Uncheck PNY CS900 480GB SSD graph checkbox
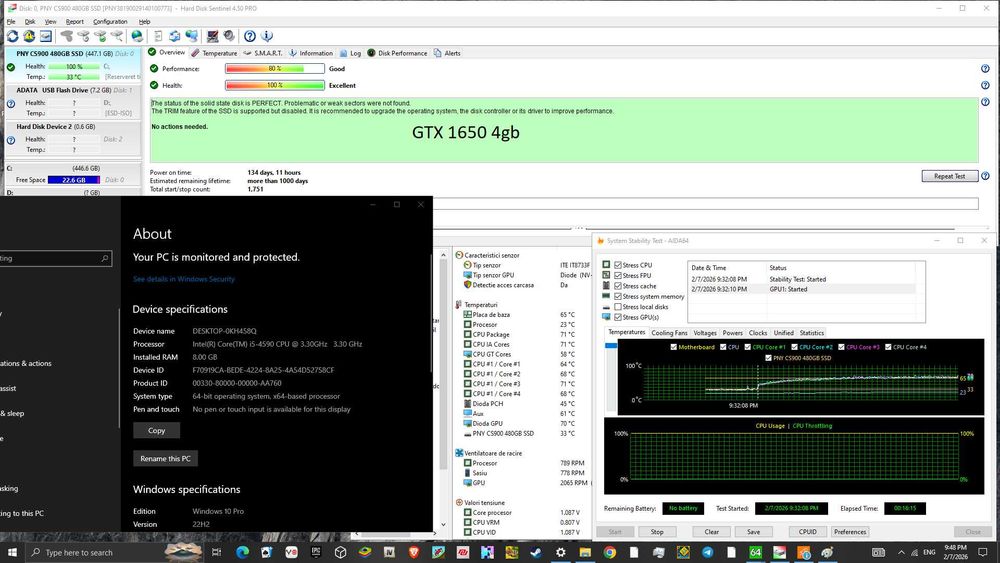 point(768,358)
